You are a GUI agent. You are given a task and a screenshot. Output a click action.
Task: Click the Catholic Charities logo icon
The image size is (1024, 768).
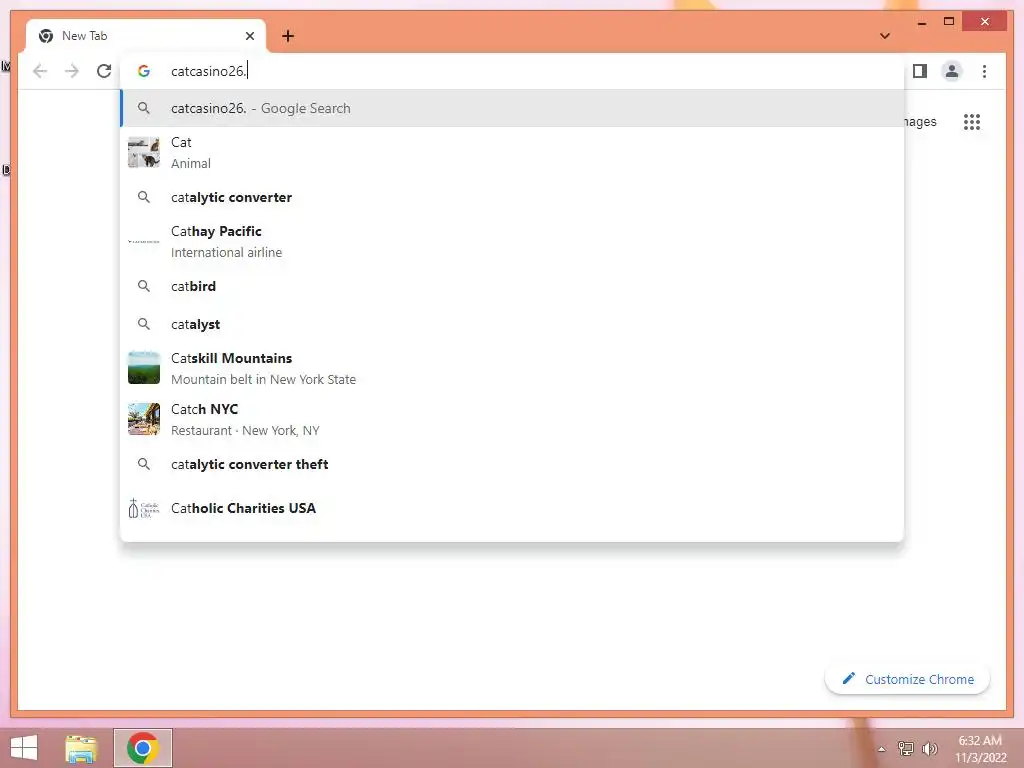[144, 508]
